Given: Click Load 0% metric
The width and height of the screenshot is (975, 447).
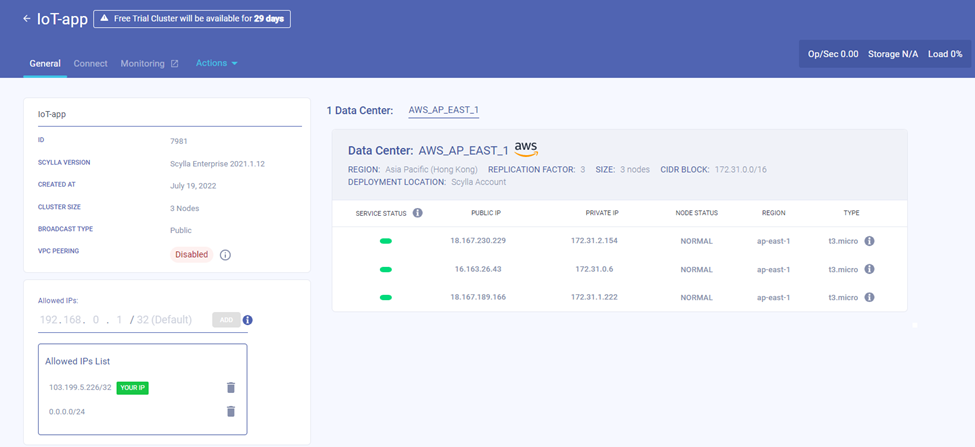Looking at the screenshot, I should [x=945, y=54].
